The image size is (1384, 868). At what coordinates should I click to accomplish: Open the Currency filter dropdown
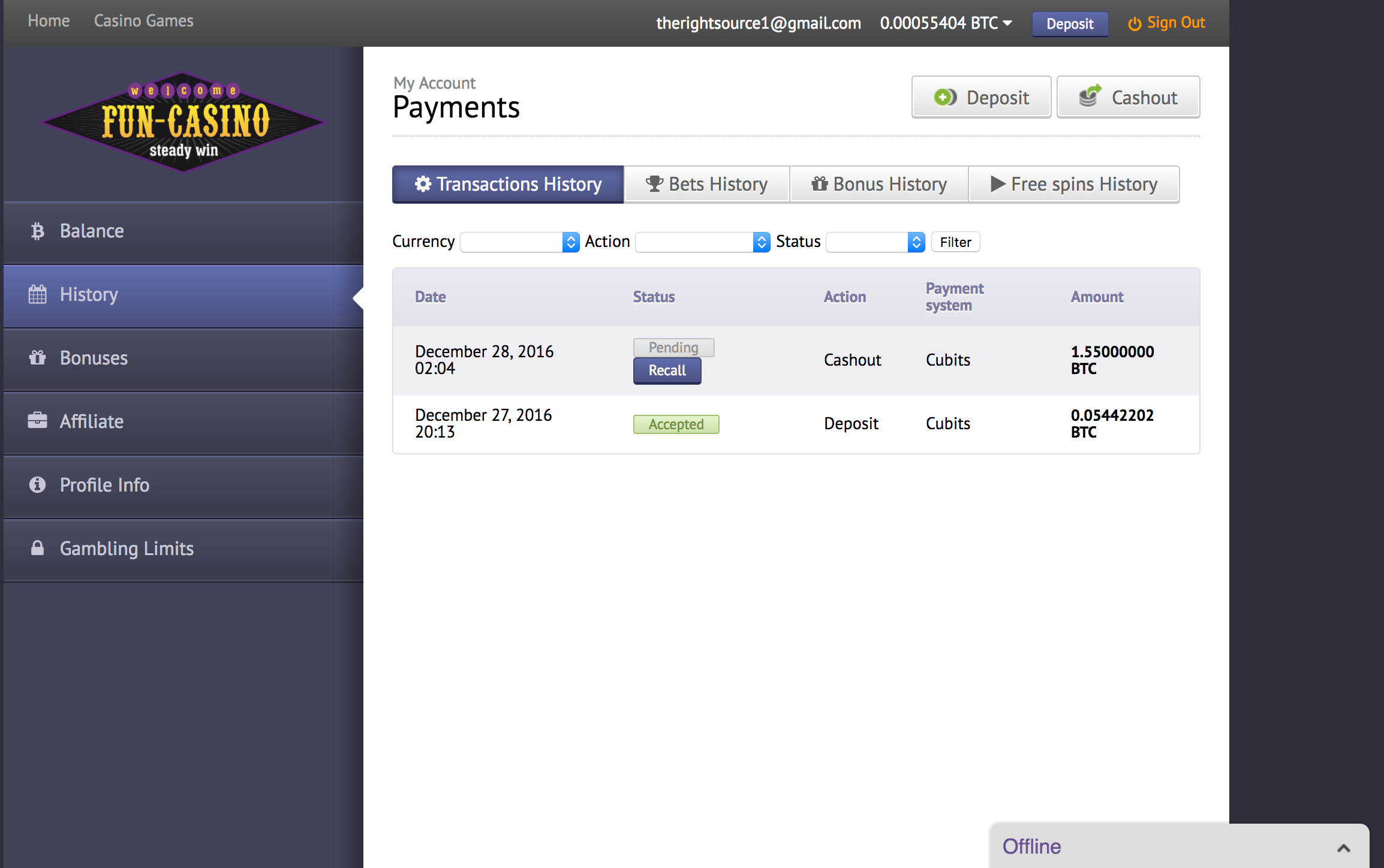click(x=520, y=242)
